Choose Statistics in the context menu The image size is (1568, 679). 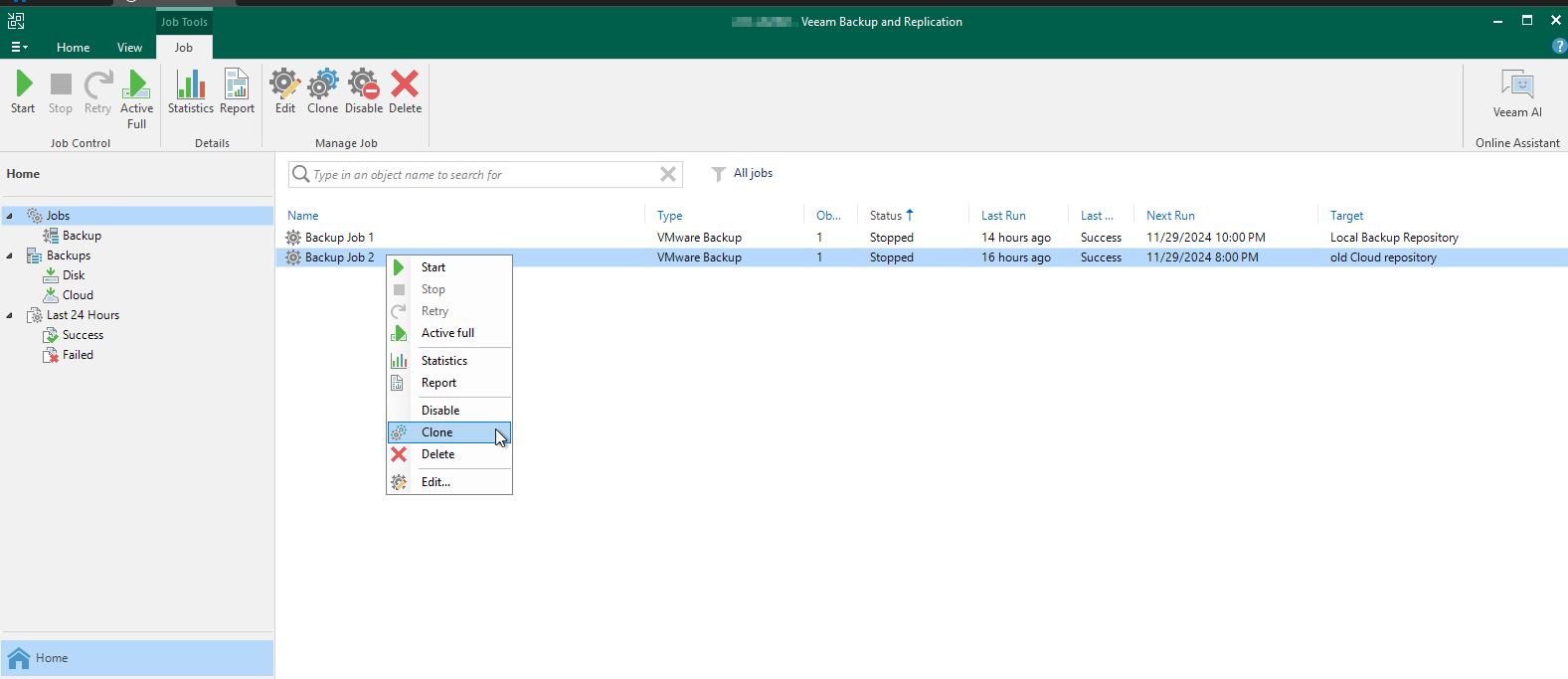(449, 361)
